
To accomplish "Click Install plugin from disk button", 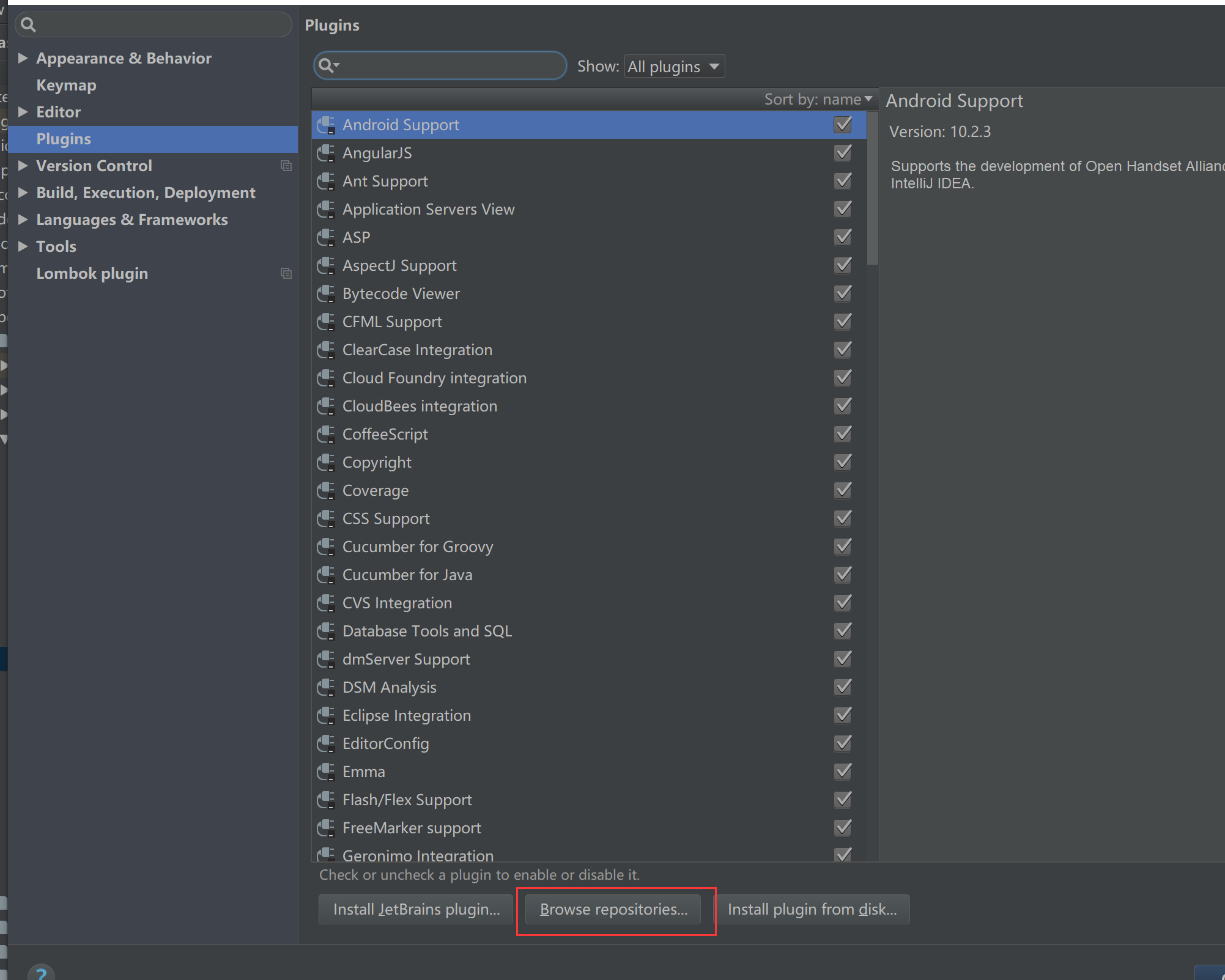I will click(x=812, y=909).
